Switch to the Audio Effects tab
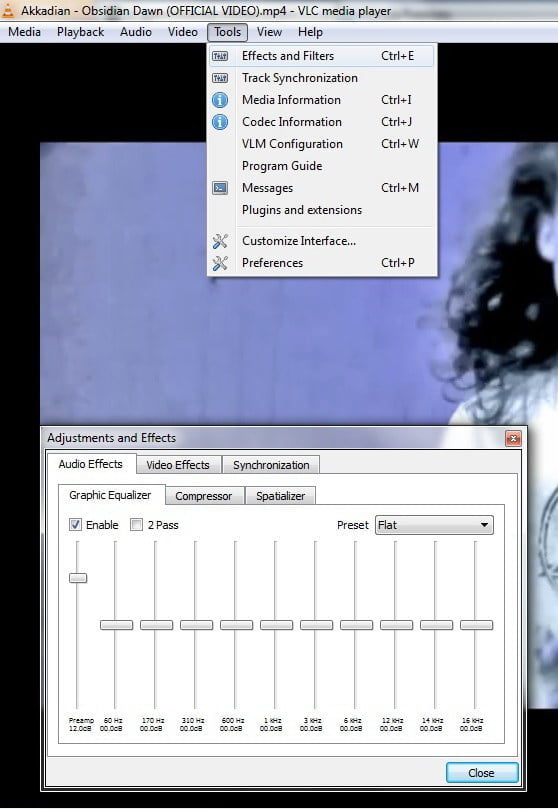558x809 pixels. click(x=91, y=464)
